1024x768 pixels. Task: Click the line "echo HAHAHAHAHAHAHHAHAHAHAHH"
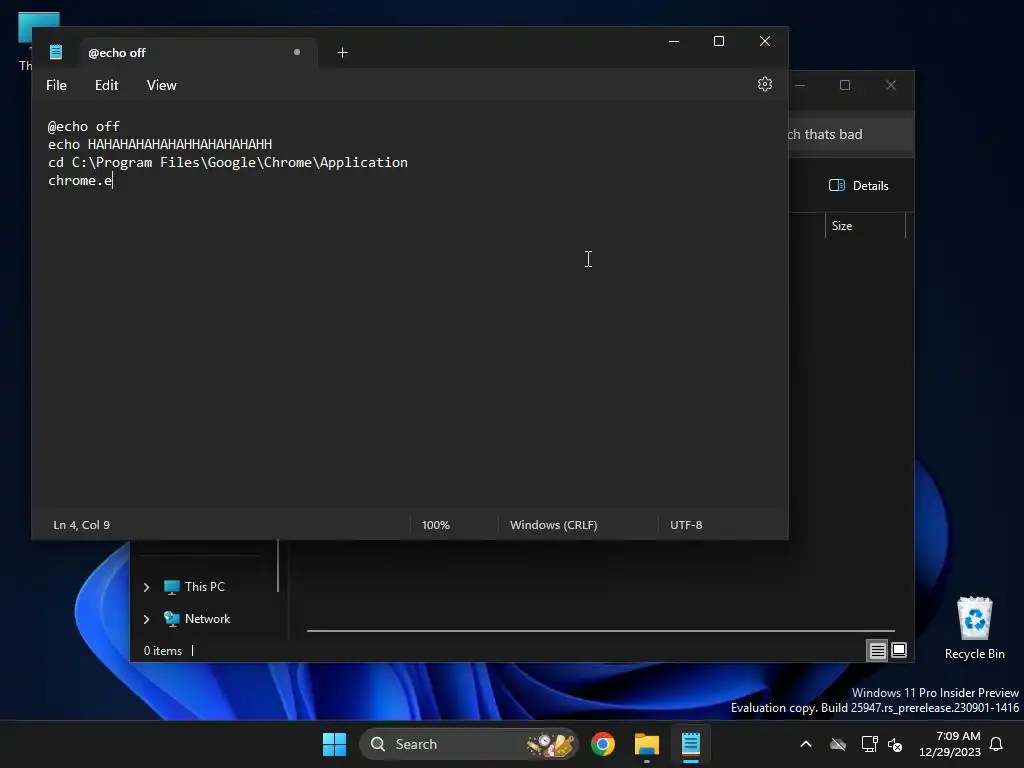click(x=160, y=144)
